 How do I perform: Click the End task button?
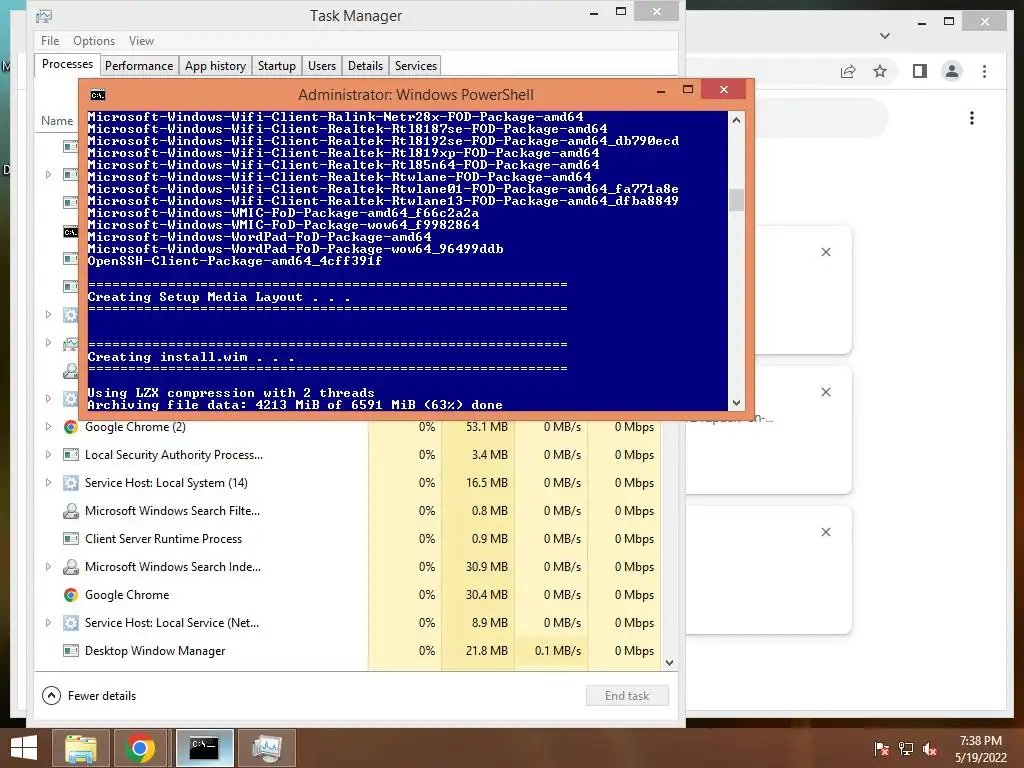click(627, 696)
